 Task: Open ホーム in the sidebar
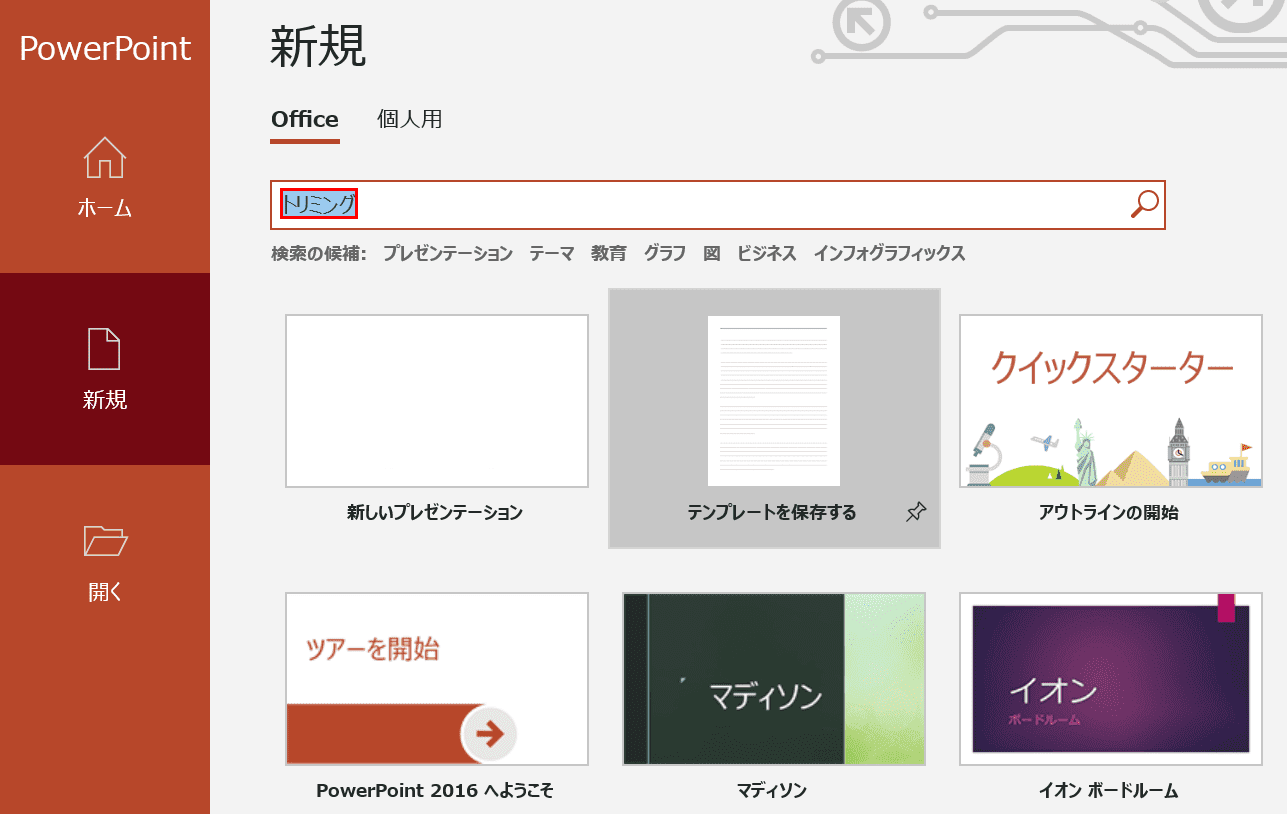[105, 177]
